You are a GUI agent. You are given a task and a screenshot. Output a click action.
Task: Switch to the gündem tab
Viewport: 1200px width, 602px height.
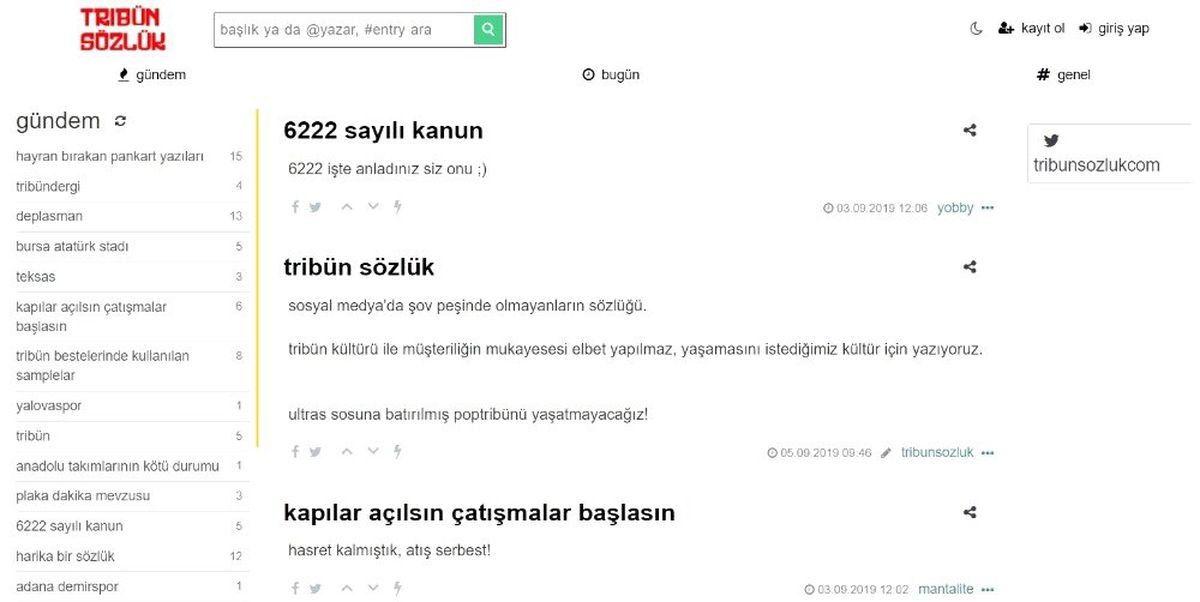tap(152, 75)
